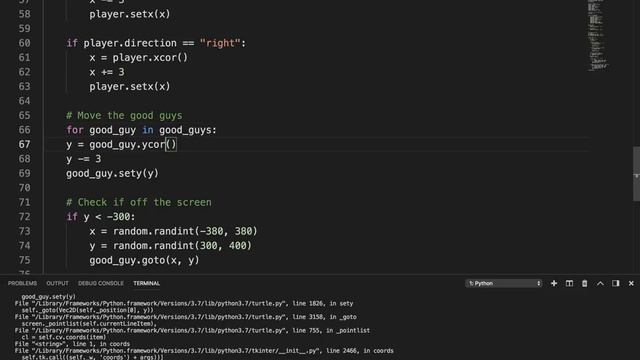Image resolution: width=640 pixels, height=360 pixels.
Task: Place cursor in 'y = good_guy.ycor()' line
Action: [121, 144]
